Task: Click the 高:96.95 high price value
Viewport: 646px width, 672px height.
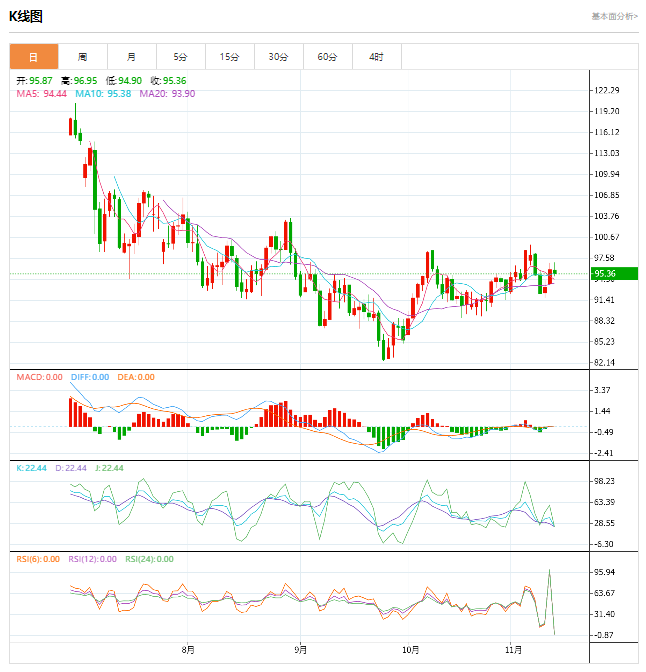Action: pyautogui.click(x=79, y=81)
